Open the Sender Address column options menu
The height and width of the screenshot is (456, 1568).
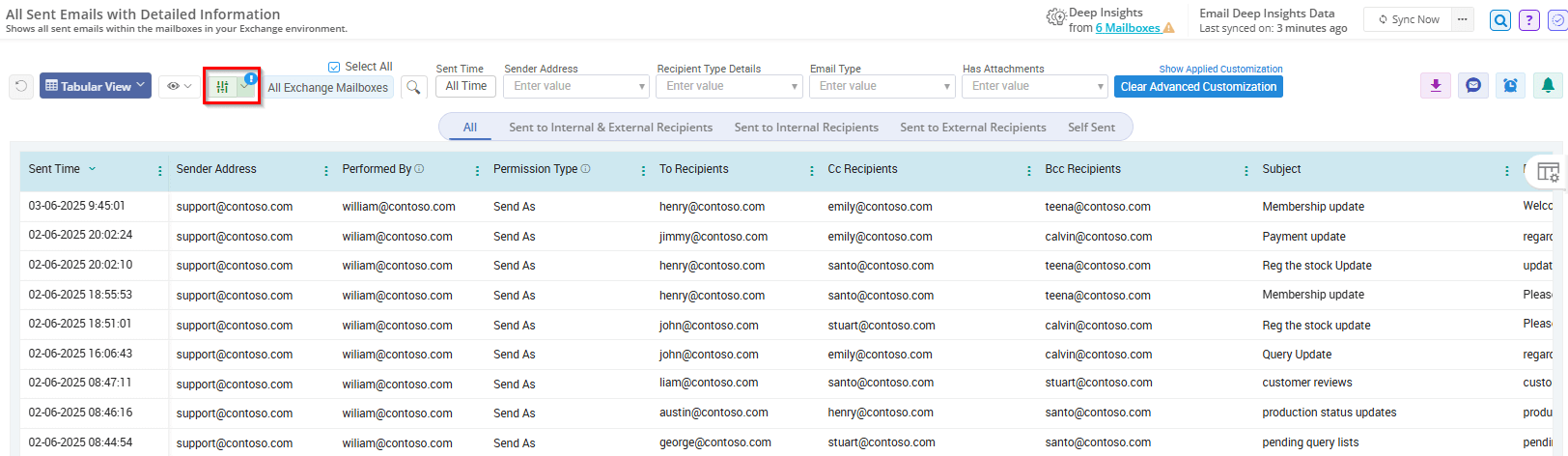coord(326,171)
